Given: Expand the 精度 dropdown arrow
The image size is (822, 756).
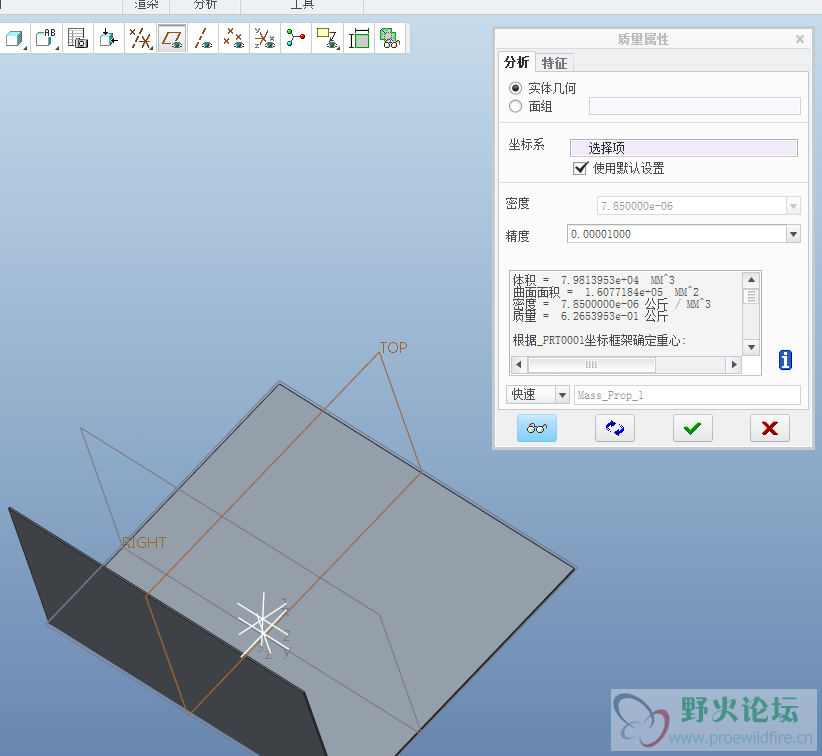Looking at the screenshot, I should pos(793,234).
